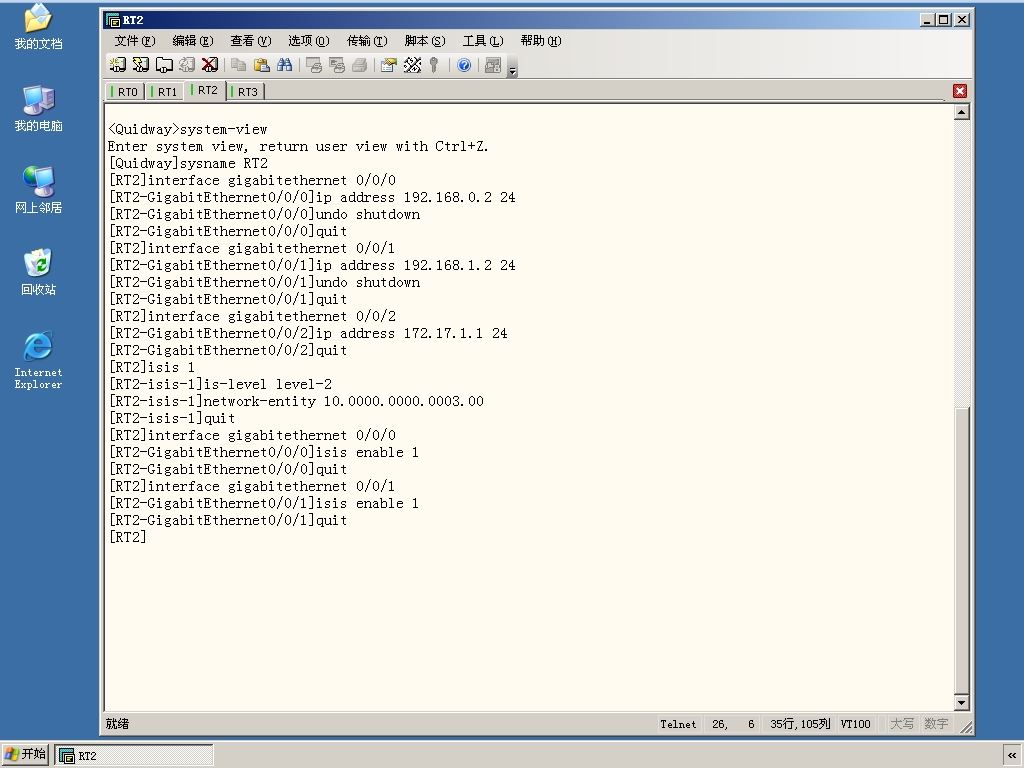This screenshot has height=768, width=1024.
Task: Click the grayed printer icon
Action: 359,65
